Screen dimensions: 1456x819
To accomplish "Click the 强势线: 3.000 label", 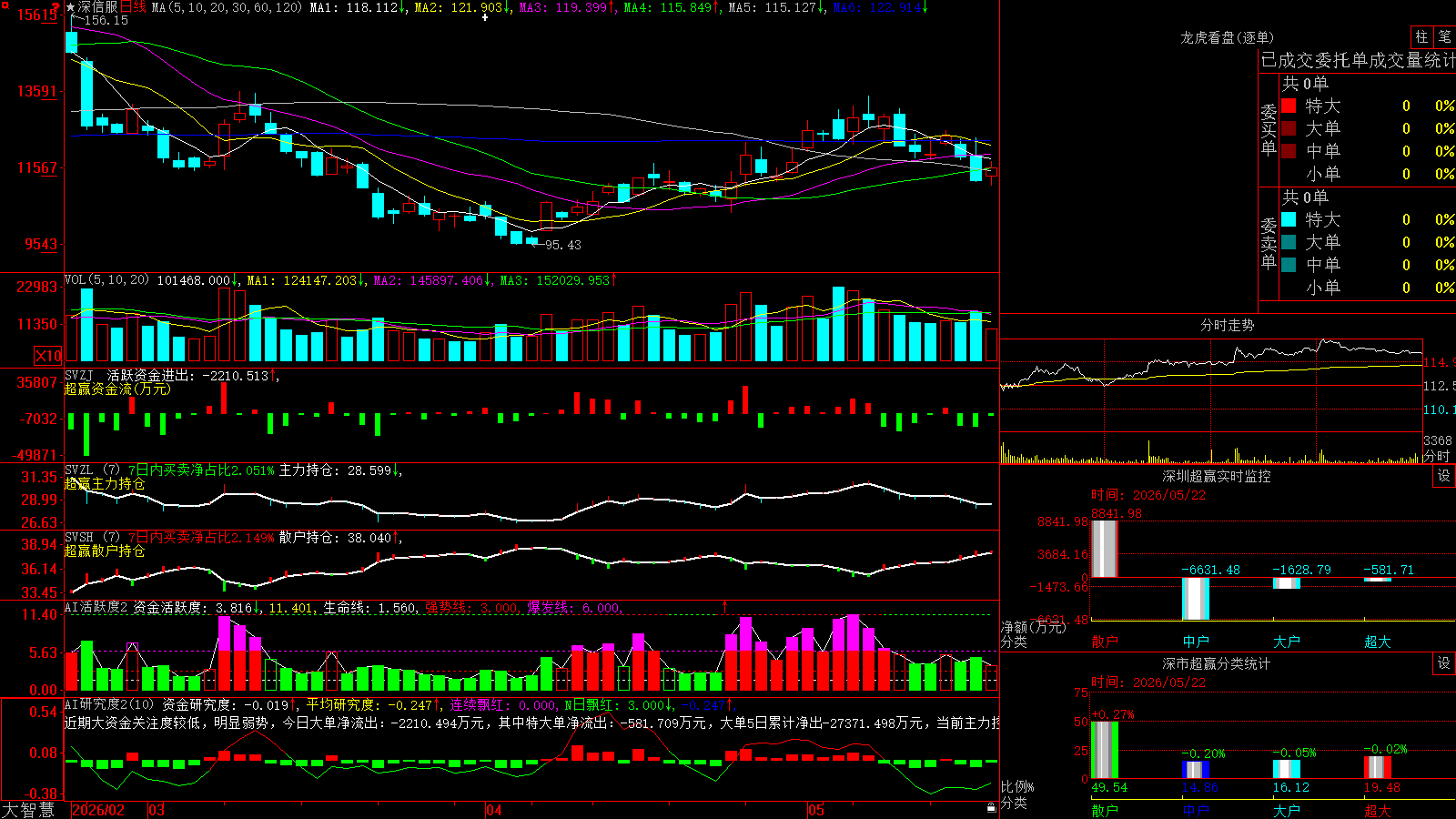I will (472, 607).
